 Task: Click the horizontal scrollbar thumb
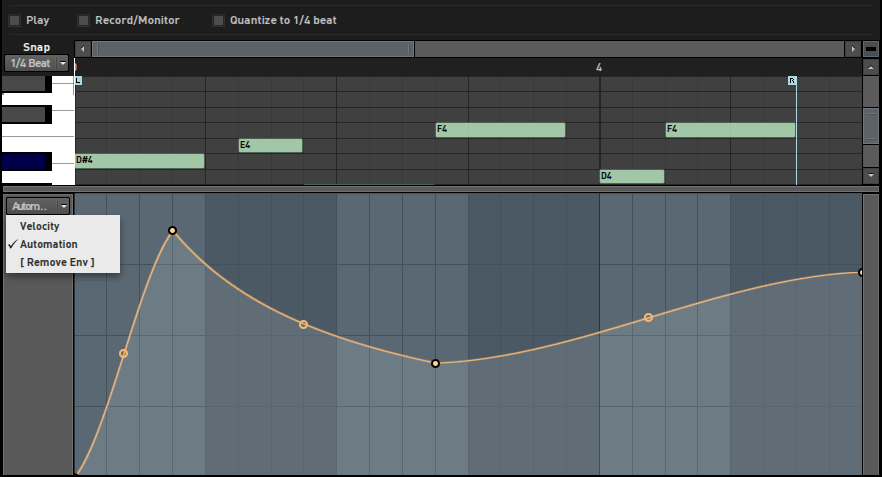pos(253,49)
